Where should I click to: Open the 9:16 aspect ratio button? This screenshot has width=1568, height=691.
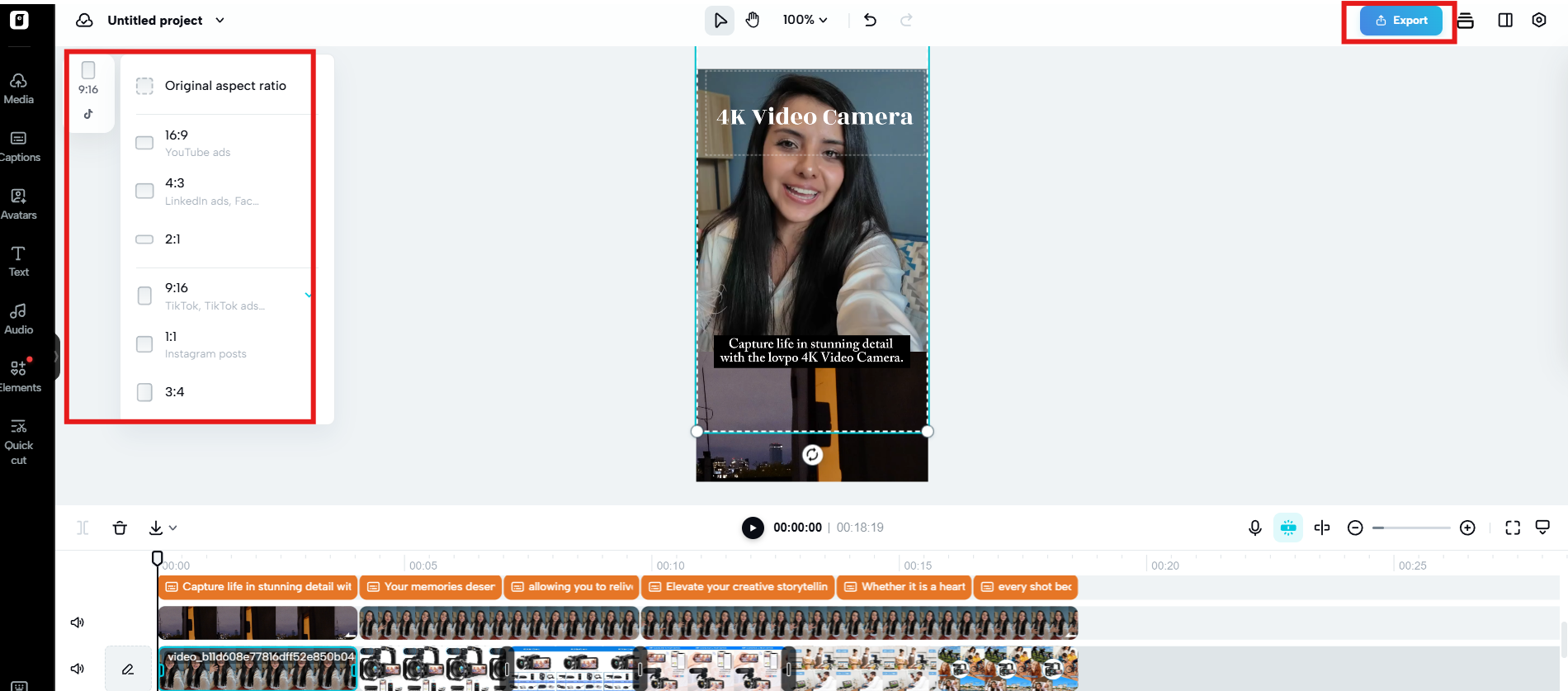[x=88, y=92]
